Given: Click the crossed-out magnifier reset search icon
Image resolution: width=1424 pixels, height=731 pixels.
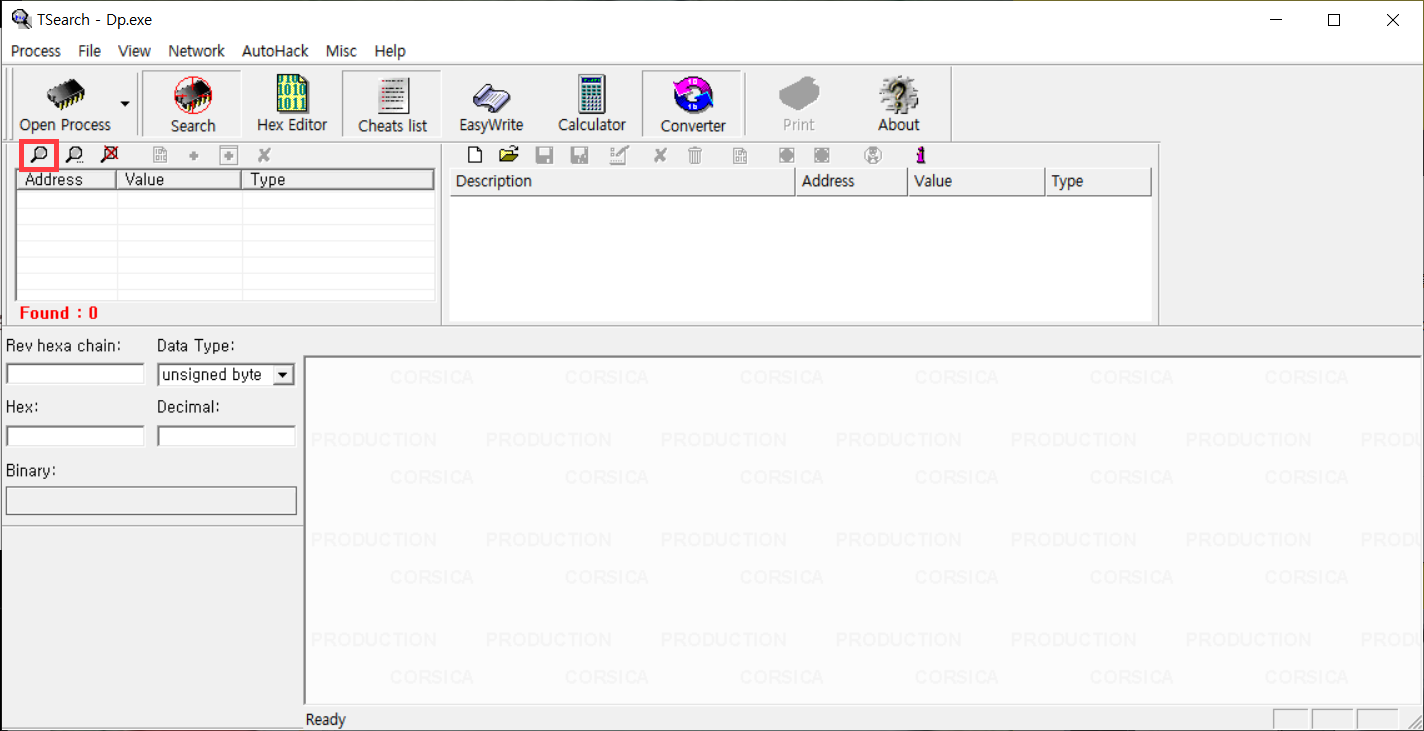Looking at the screenshot, I should (x=110, y=155).
